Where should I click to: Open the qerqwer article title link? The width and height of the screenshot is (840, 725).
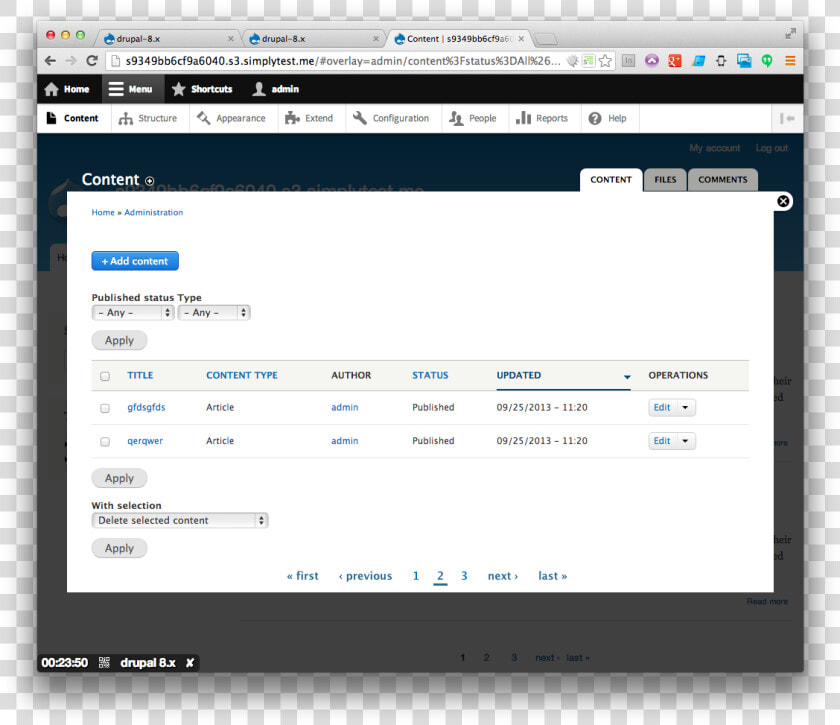145,441
